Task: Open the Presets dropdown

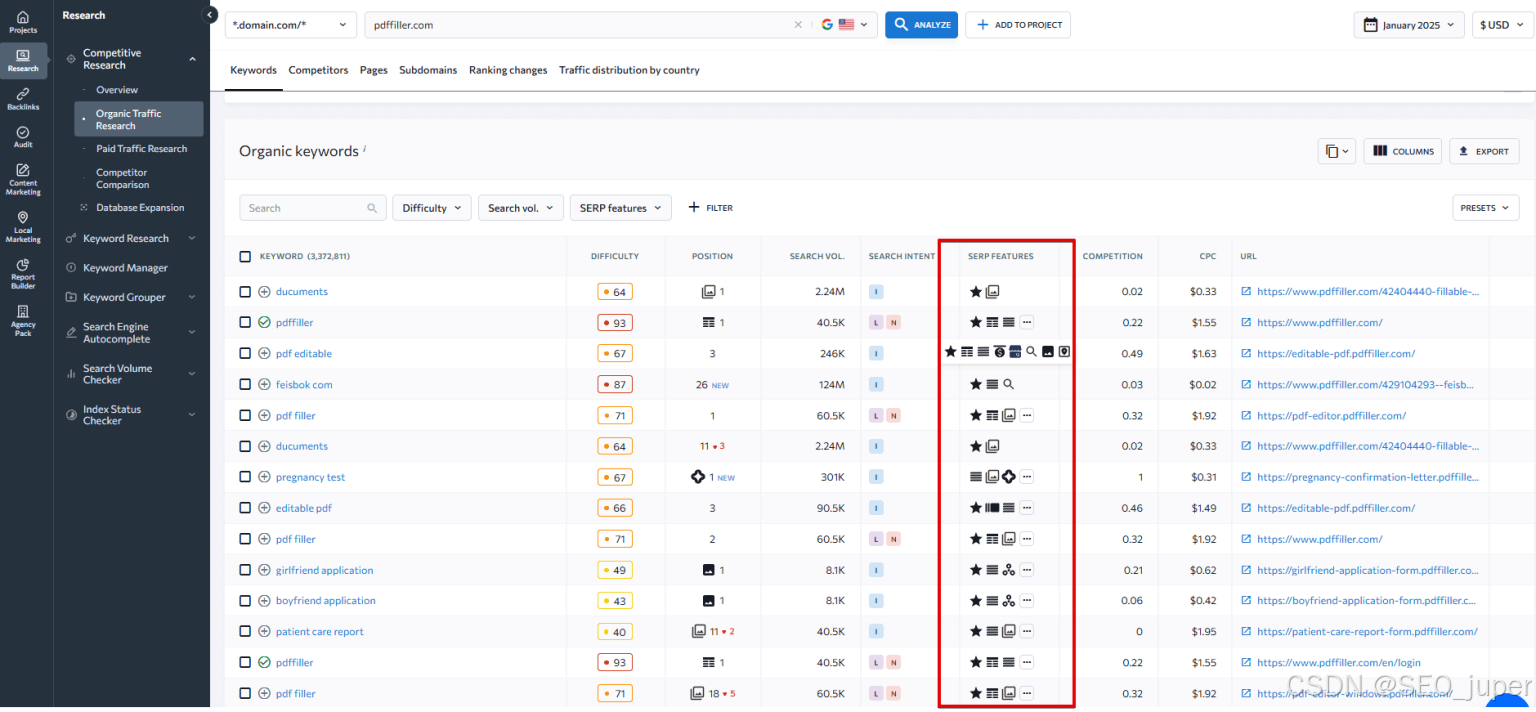Action: pos(1485,208)
